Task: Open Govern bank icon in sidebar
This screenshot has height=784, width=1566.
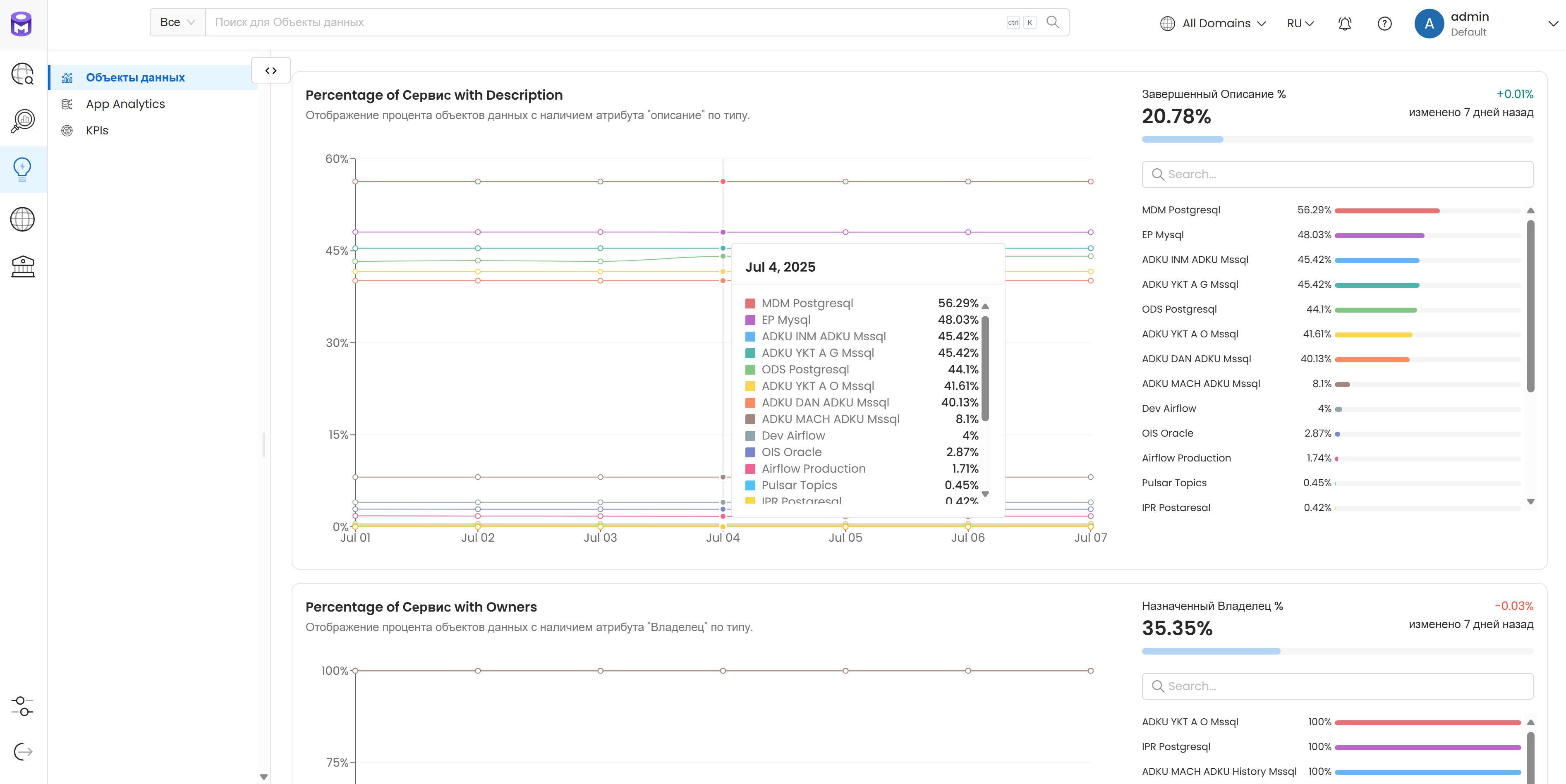Action: click(x=23, y=266)
